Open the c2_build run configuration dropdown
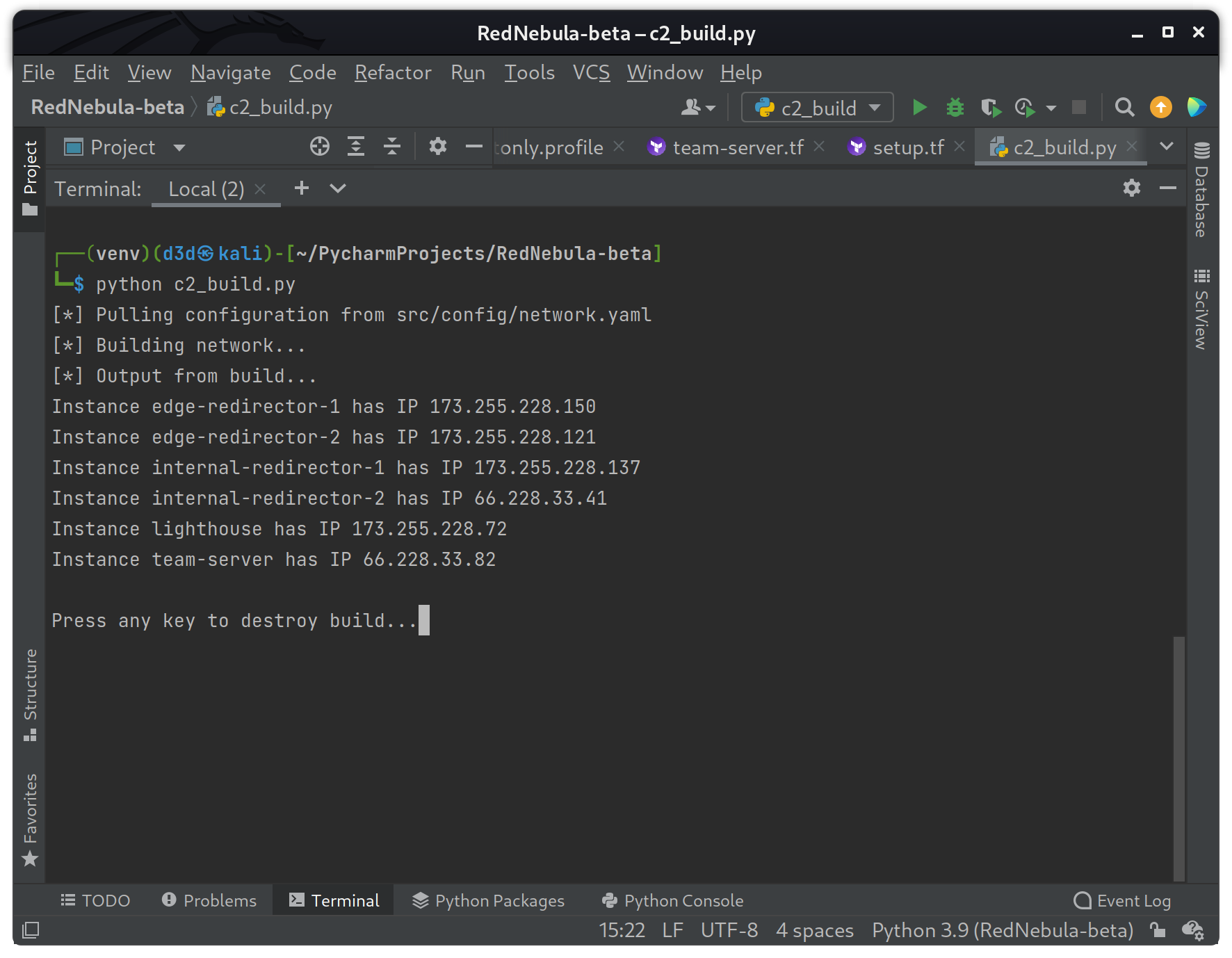 [817, 108]
